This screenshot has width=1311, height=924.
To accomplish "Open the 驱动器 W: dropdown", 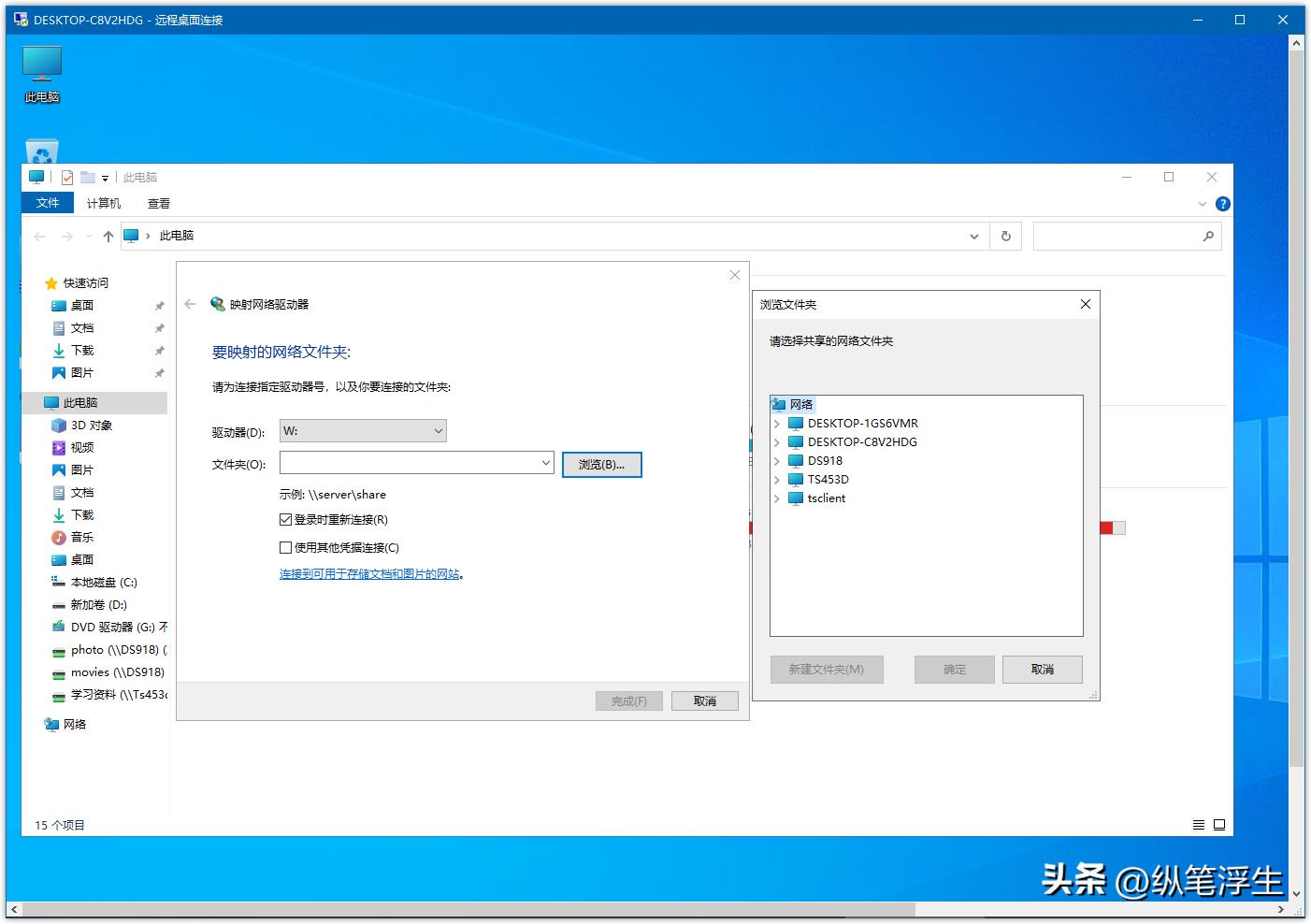I will [437, 430].
